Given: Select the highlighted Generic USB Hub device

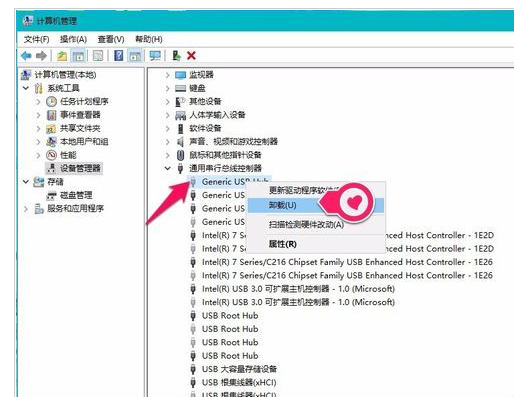Looking at the screenshot, I should pos(230,182).
